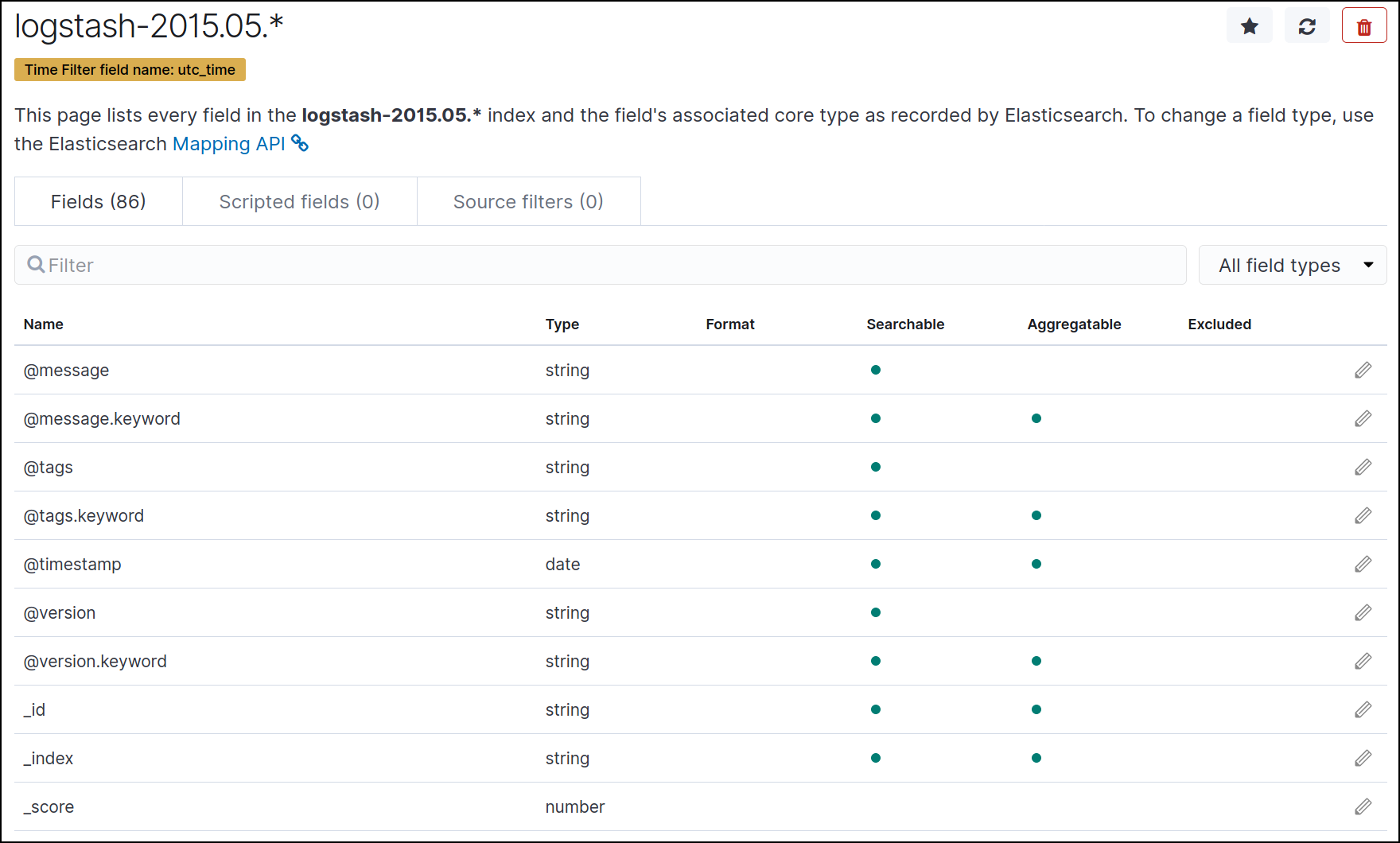Click the string type of @tags
The height and width of the screenshot is (843, 1400).
click(567, 468)
